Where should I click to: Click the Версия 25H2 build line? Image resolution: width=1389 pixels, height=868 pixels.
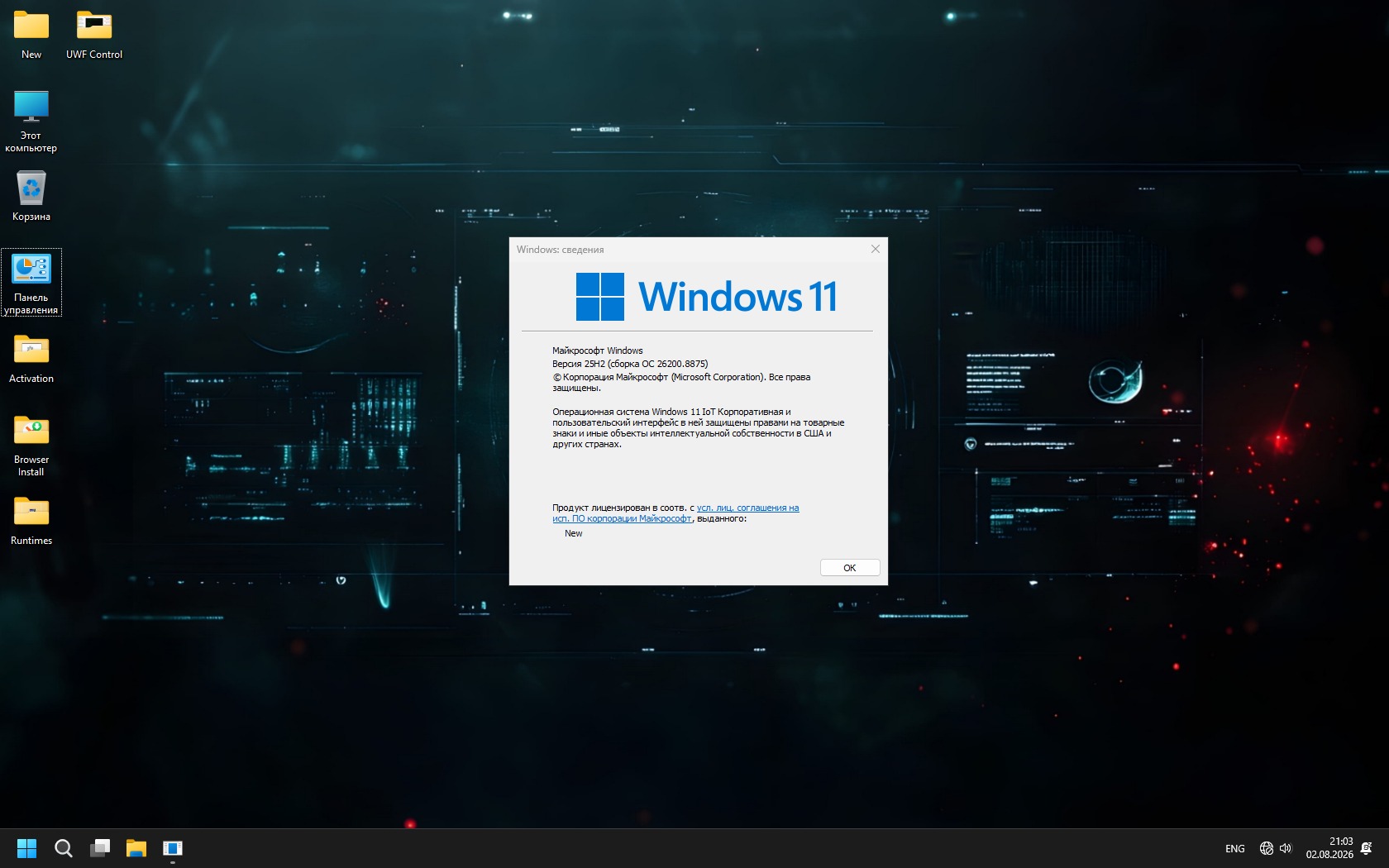tap(630, 364)
